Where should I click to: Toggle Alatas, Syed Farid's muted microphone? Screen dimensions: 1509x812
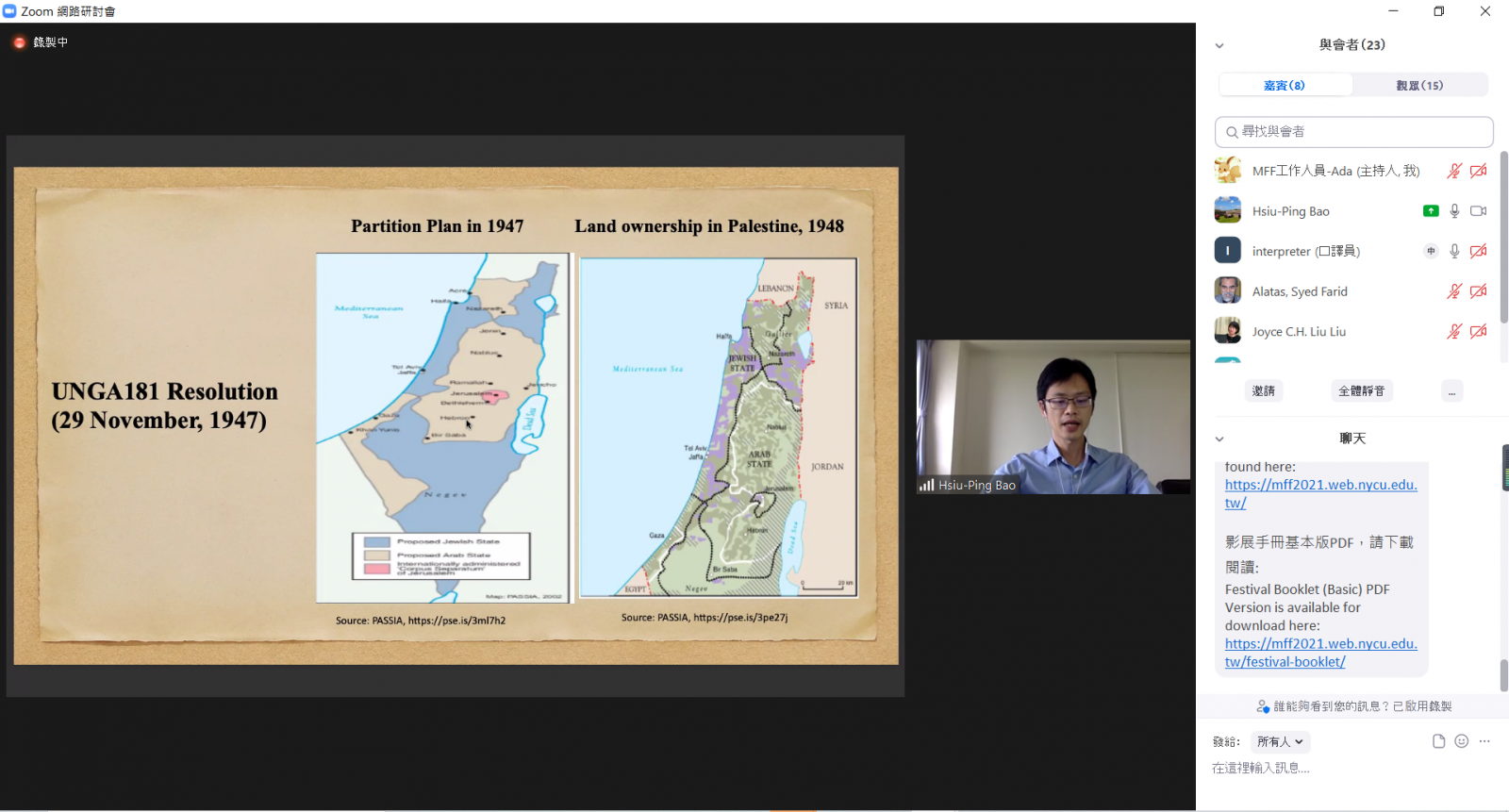1454,291
